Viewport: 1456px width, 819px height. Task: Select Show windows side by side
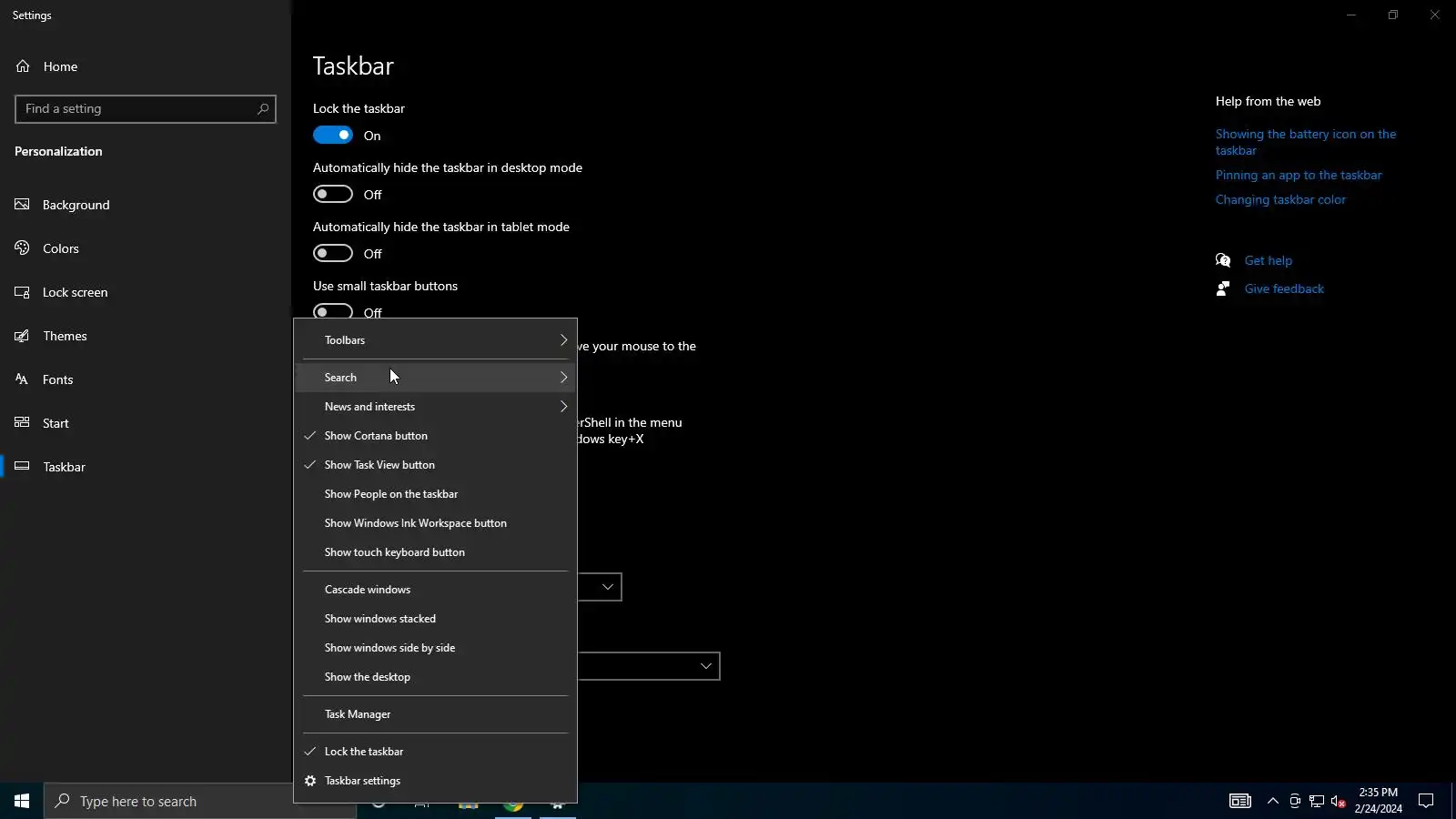(436, 648)
